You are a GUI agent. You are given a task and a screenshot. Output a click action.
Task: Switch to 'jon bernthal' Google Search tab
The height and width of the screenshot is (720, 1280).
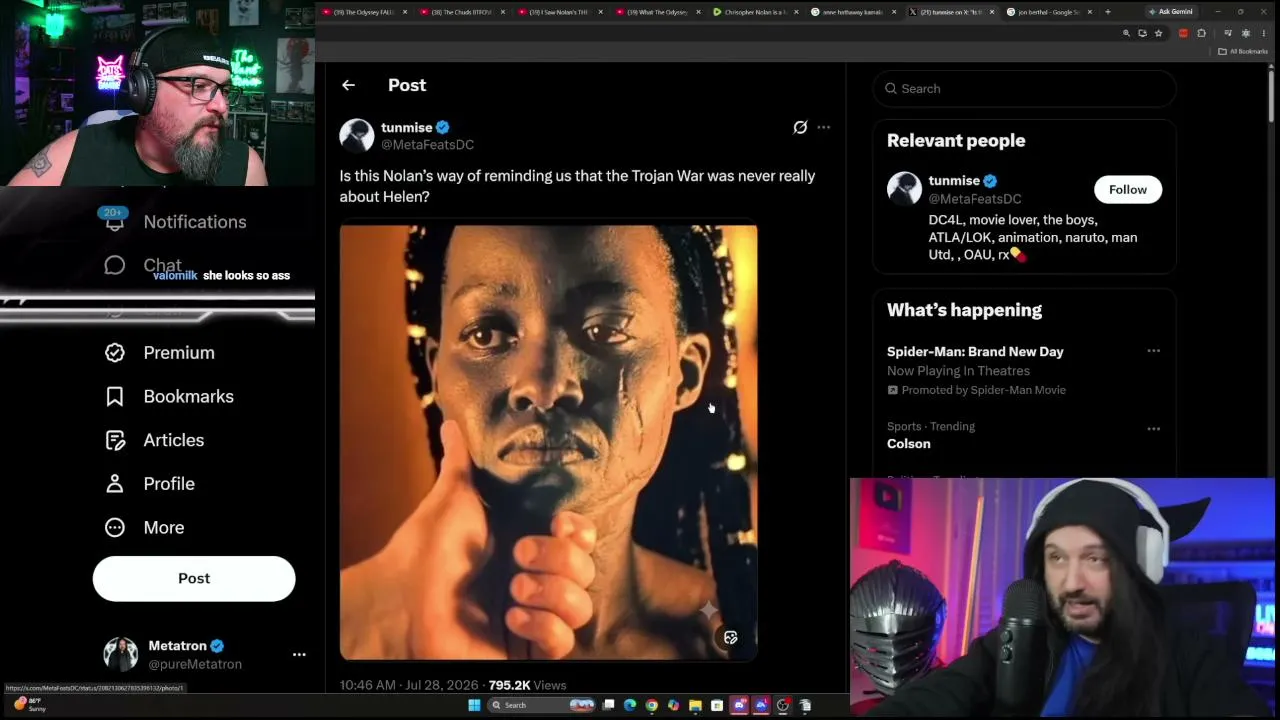[1049, 12]
